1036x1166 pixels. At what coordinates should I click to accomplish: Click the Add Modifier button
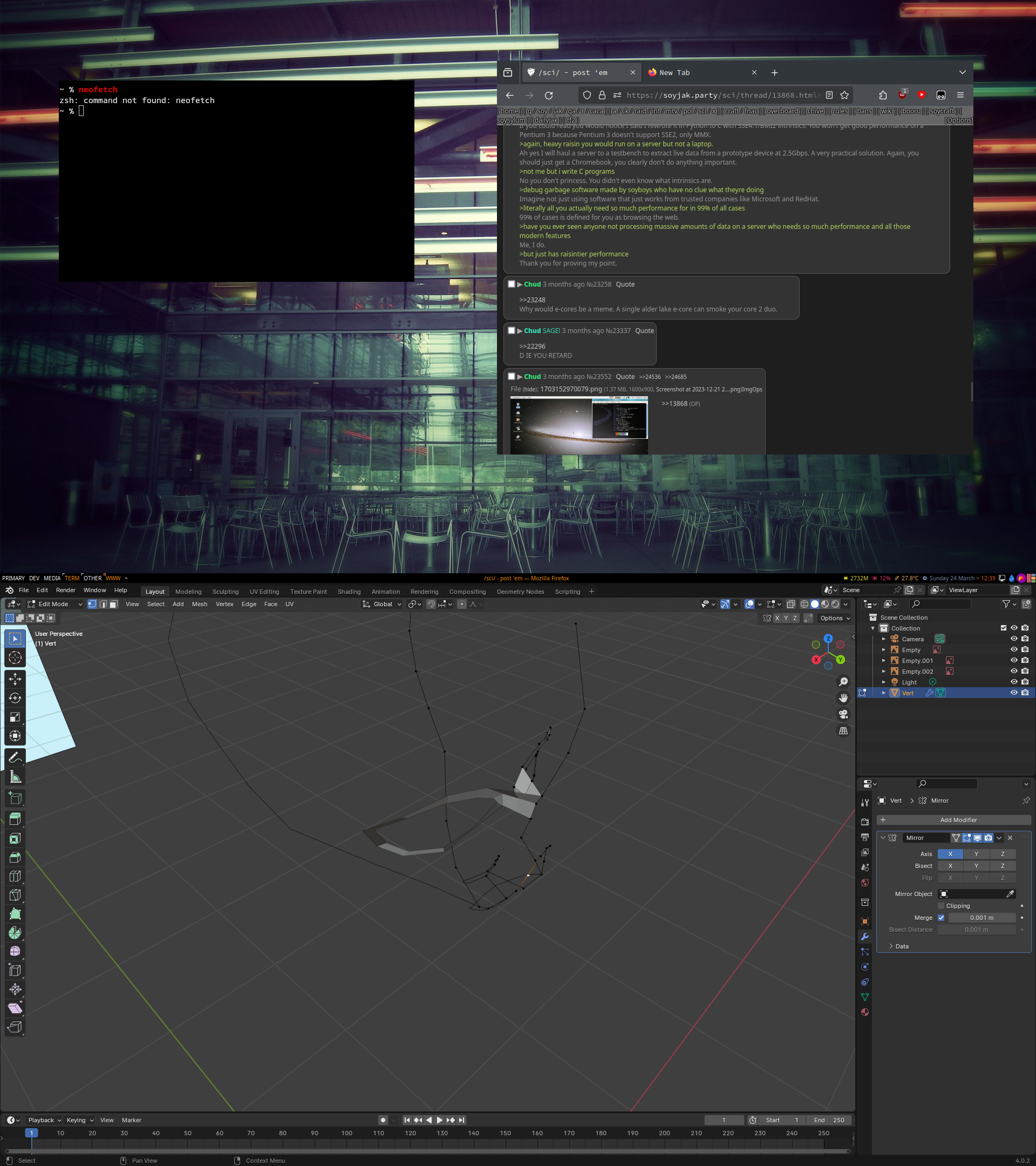(953, 820)
